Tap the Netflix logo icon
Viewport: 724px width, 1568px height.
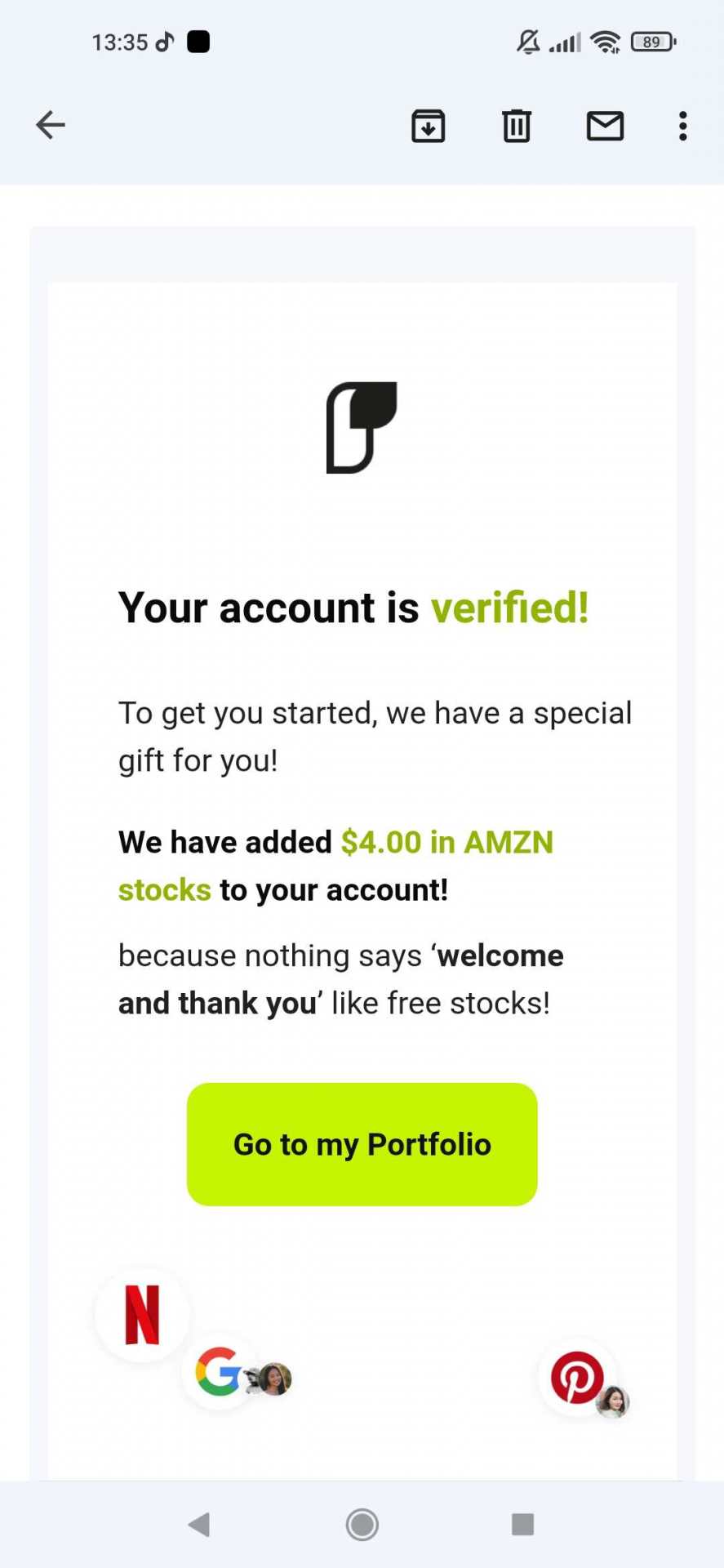point(142,1315)
